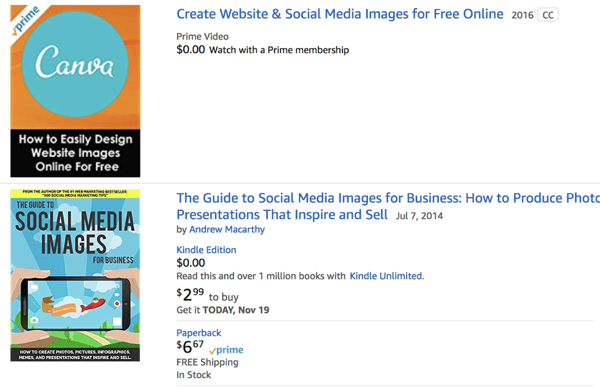Select the Kindle Edition format link
The image size is (600, 388).
pos(206,250)
